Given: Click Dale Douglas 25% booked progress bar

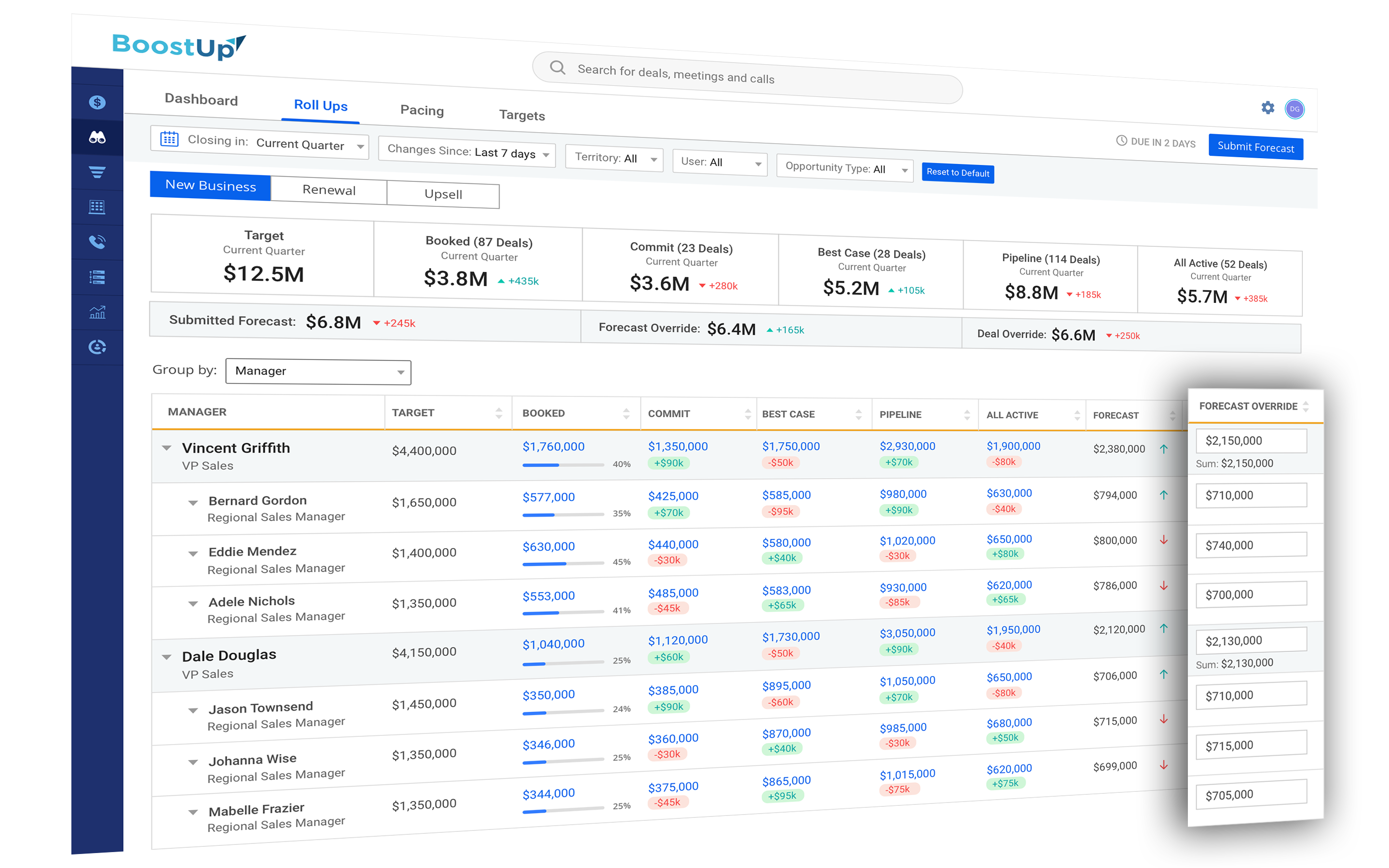Looking at the screenshot, I should pyautogui.click(x=563, y=663).
